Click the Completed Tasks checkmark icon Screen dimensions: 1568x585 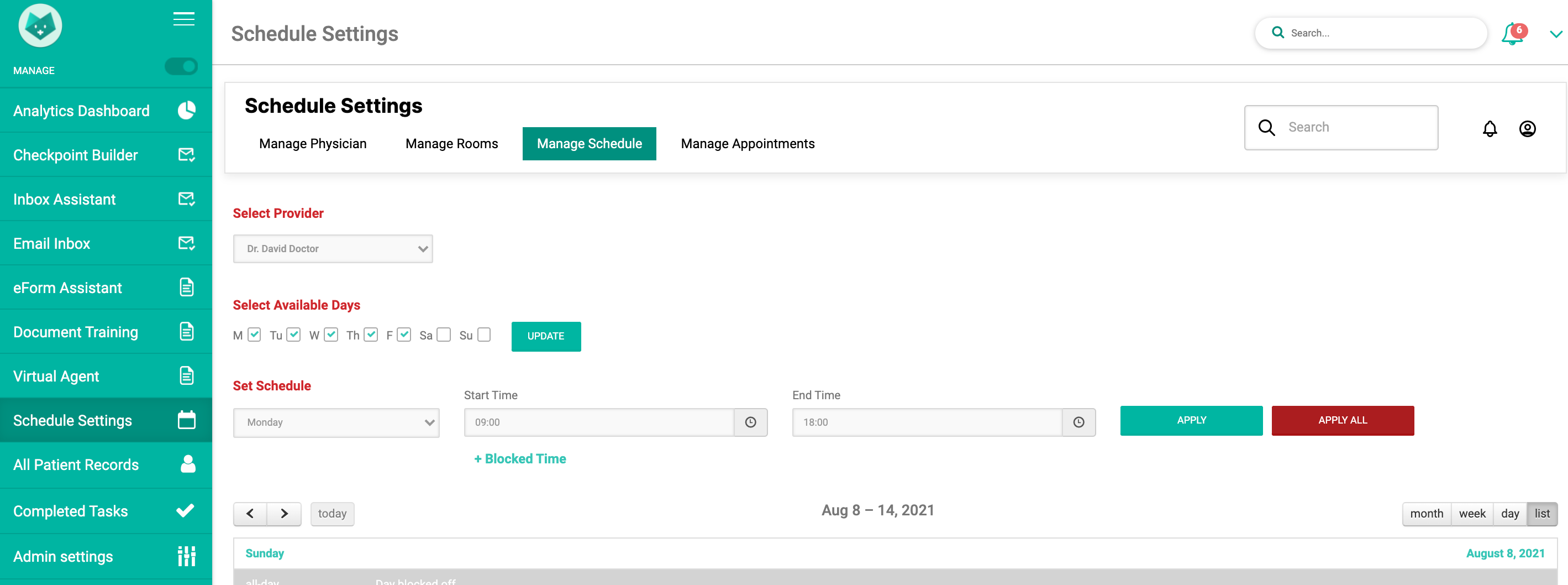(x=185, y=510)
